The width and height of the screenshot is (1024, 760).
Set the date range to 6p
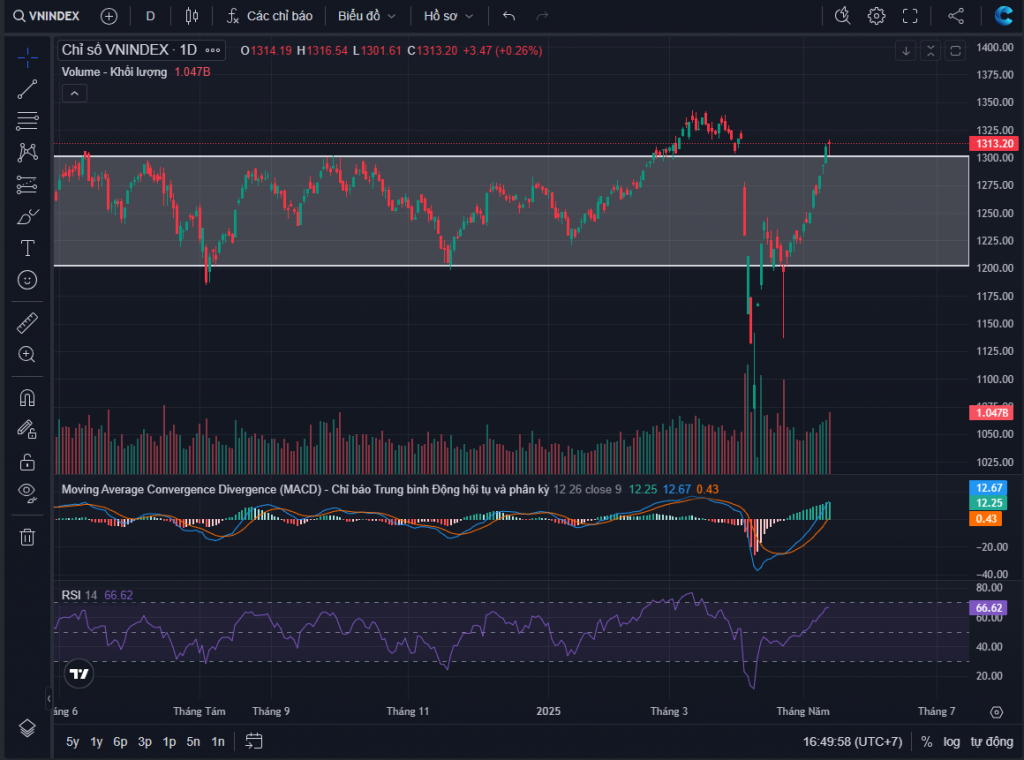pos(120,742)
